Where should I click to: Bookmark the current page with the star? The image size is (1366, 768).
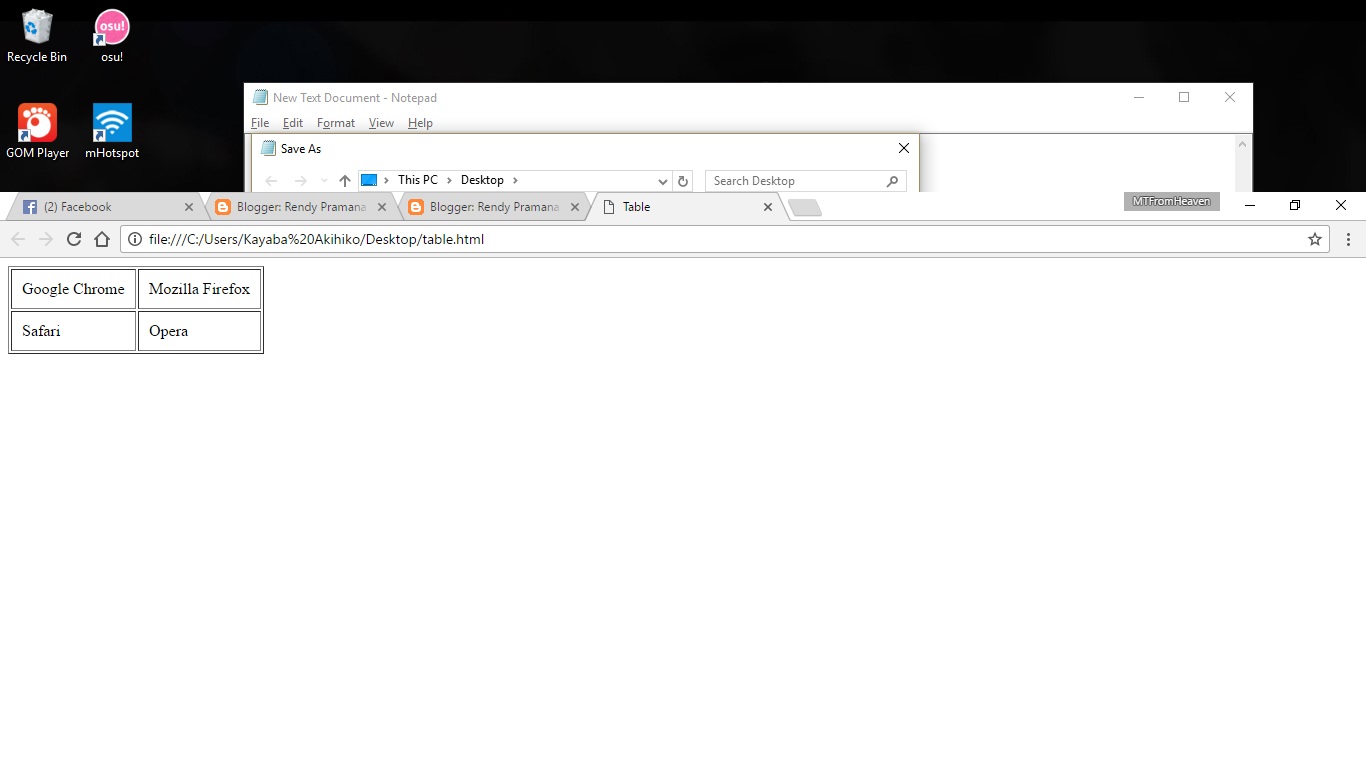[x=1314, y=239]
